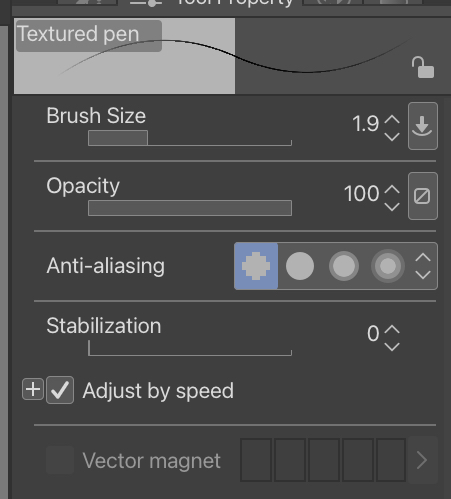The height and width of the screenshot is (499, 451).
Task: Expand Adjust by speed options with plus
Action: click(33, 389)
